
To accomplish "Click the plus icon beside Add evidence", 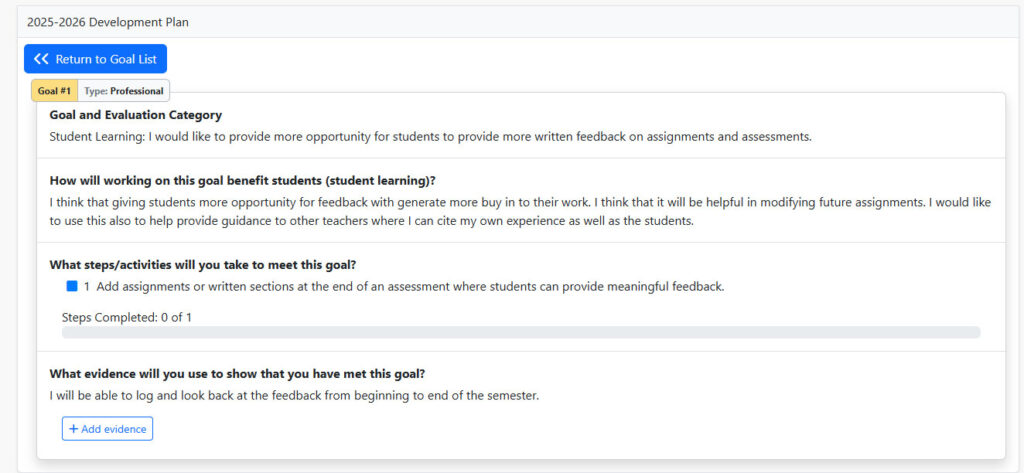I will (73, 429).
